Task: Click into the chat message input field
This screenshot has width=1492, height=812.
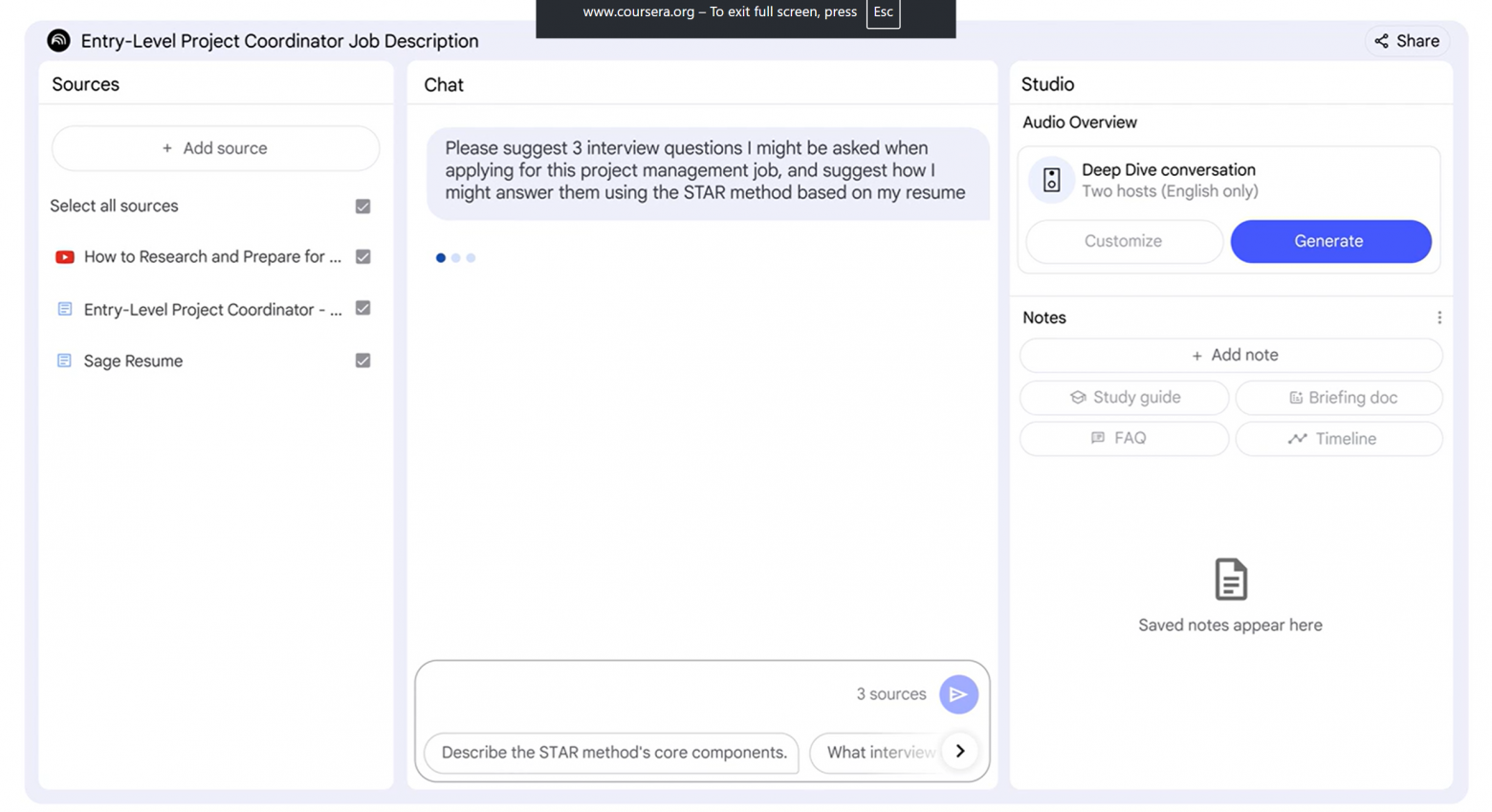Action: [631, 694]
